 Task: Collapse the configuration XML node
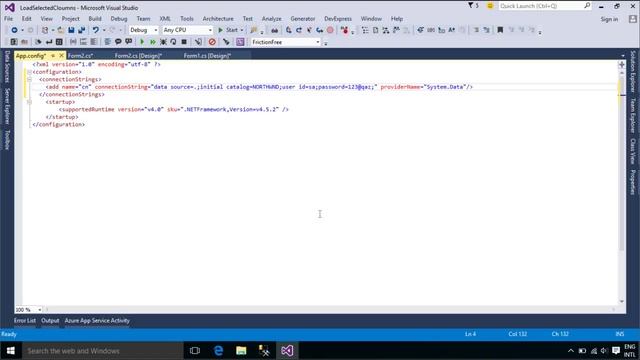coord(29,72)
